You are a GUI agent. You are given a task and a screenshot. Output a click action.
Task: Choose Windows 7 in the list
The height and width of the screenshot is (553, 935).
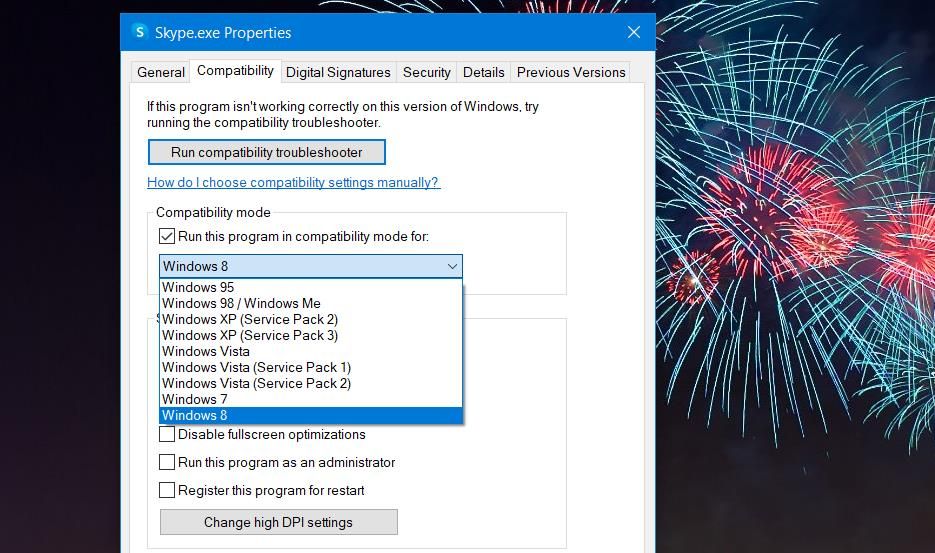pos(311,400)
